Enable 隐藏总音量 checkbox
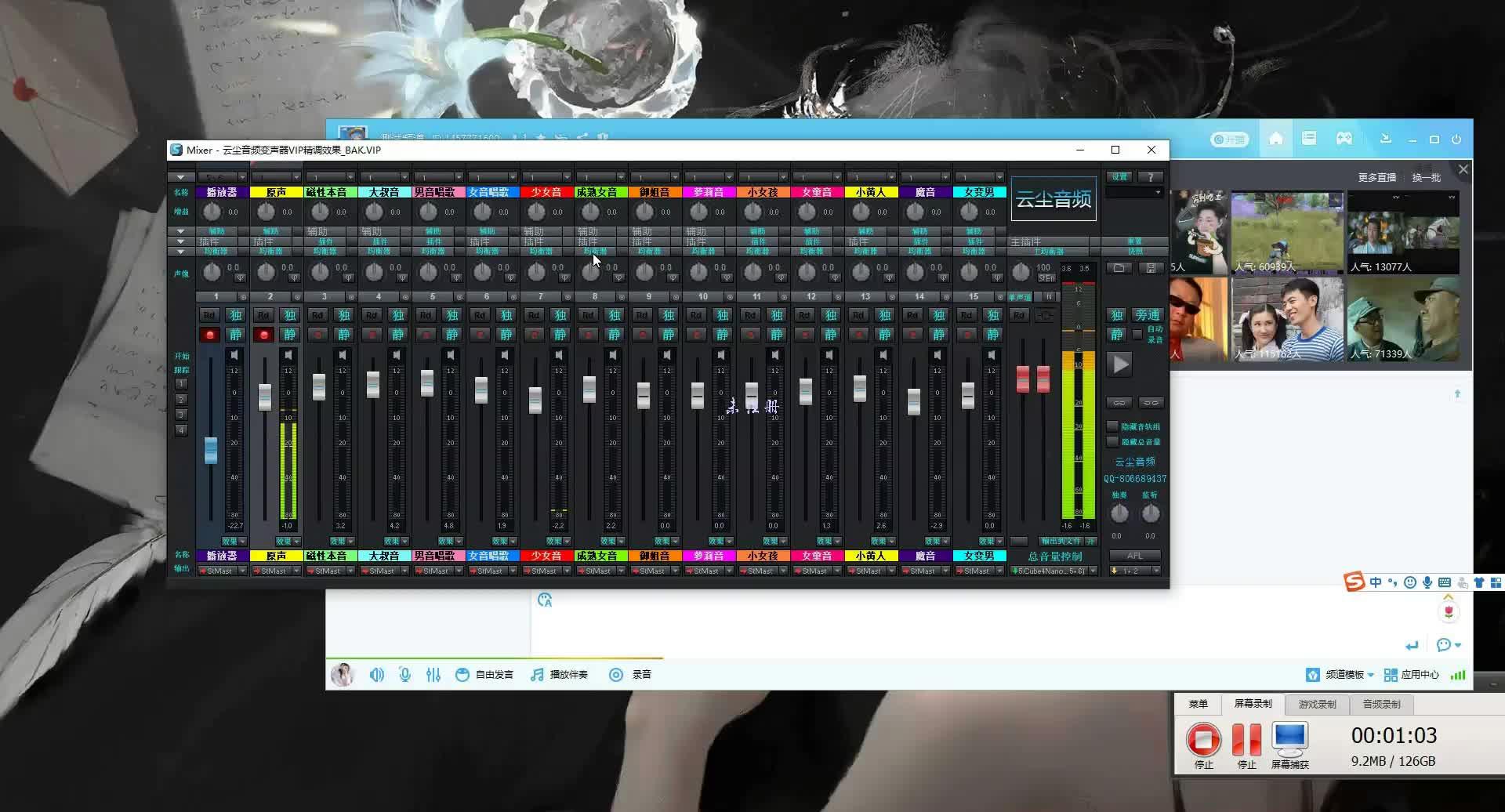Screen dimensions: 1505x812 (1112, 442)
